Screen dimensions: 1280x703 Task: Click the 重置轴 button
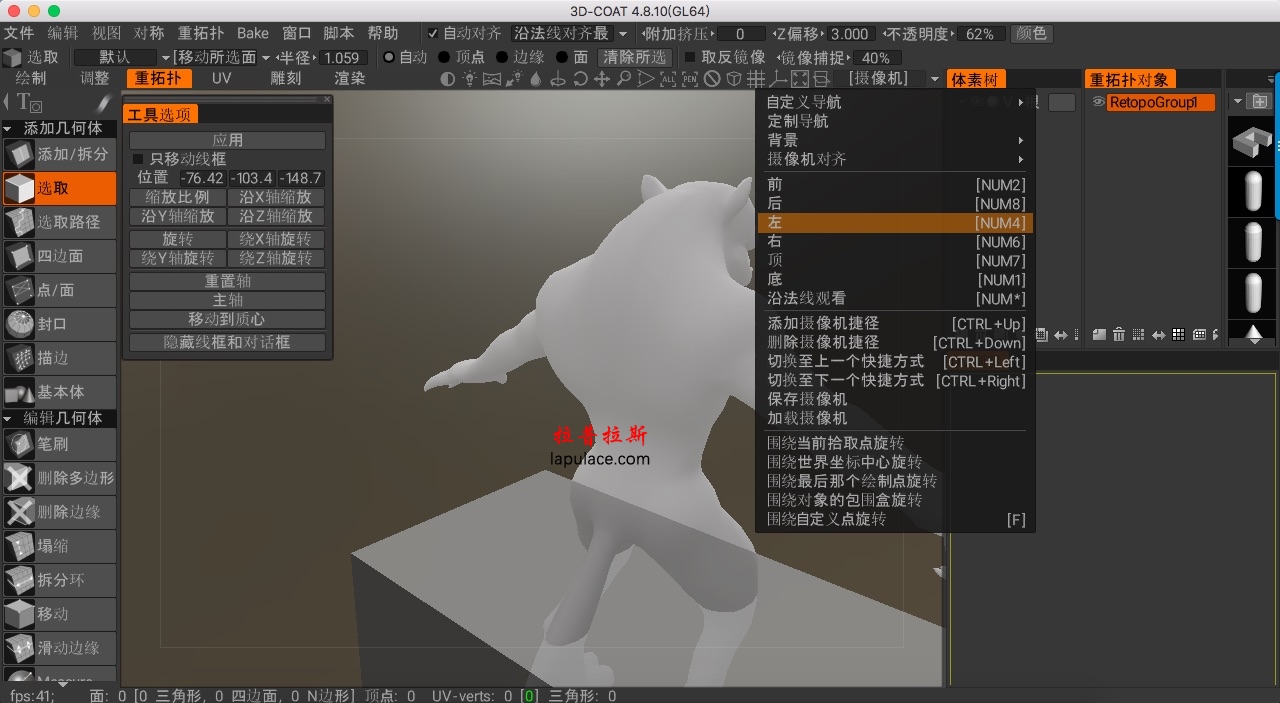[228, 281]
